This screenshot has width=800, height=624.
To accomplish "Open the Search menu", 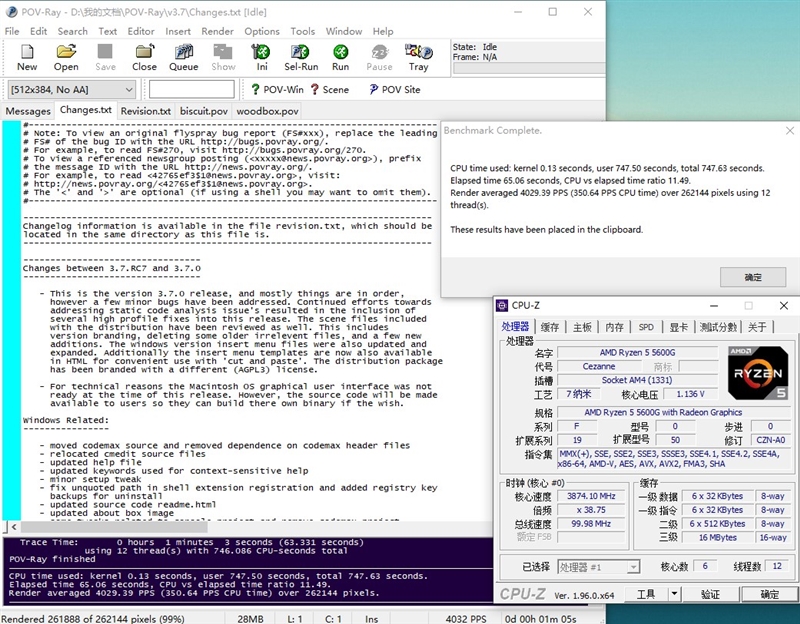I will (72, 31).
